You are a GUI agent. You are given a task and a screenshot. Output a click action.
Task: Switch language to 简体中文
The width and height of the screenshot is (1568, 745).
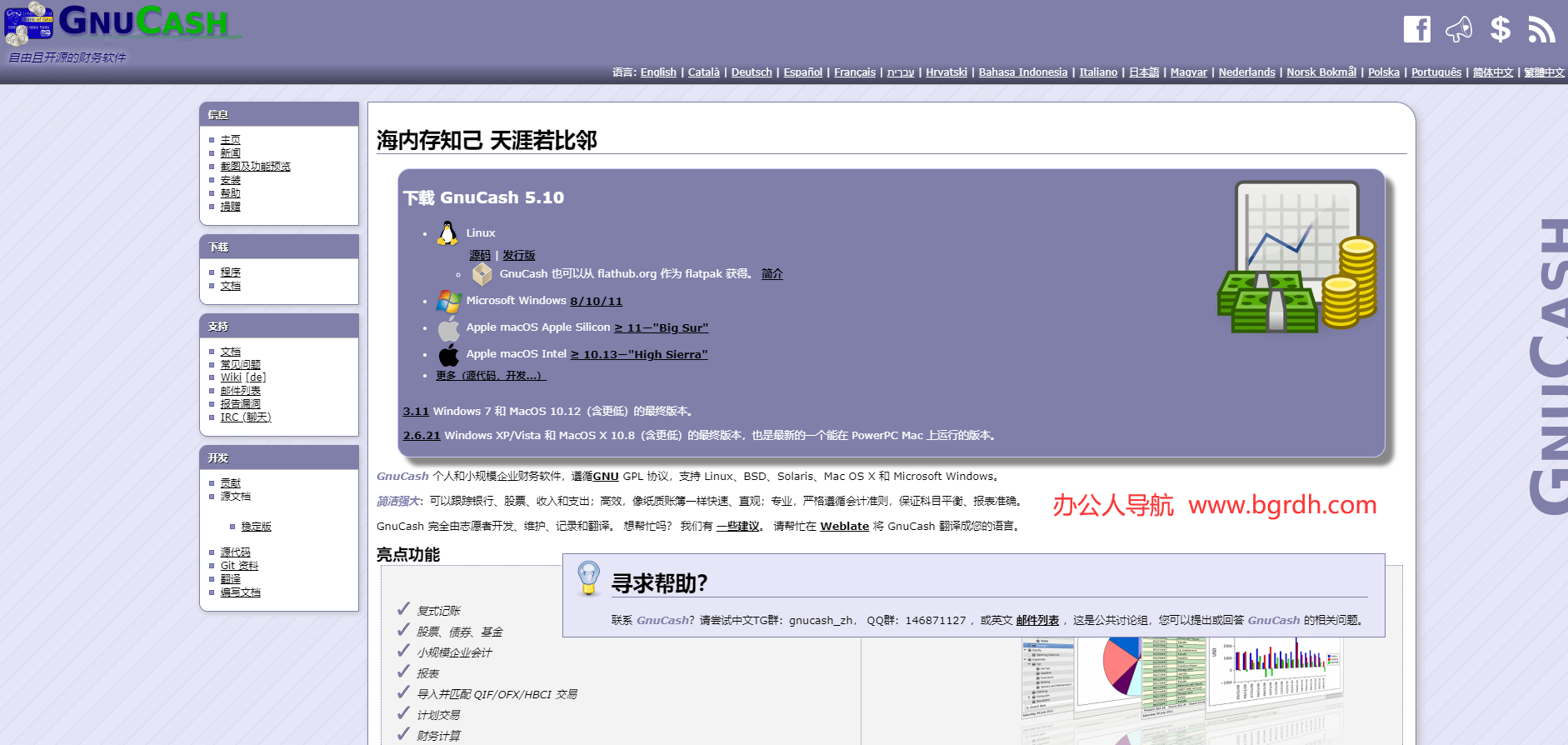point(1493,72)
